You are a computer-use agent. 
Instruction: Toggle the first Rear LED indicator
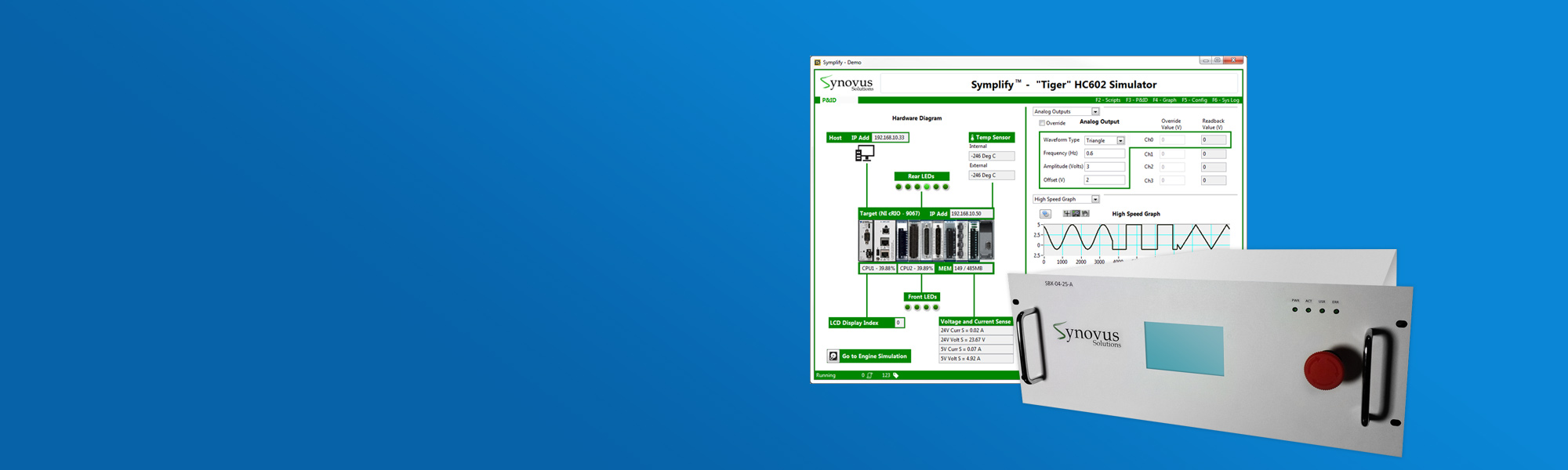(898, 187)
